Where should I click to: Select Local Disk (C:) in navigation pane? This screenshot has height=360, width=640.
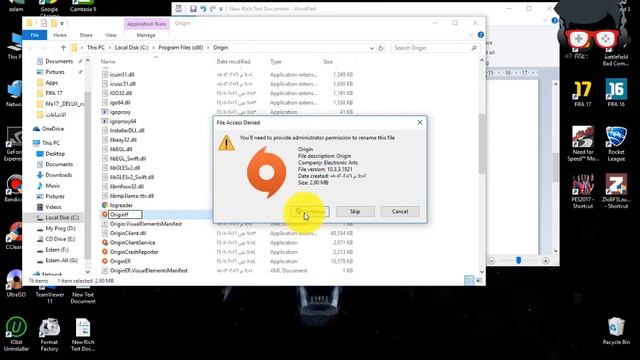(x=62, y=218)
